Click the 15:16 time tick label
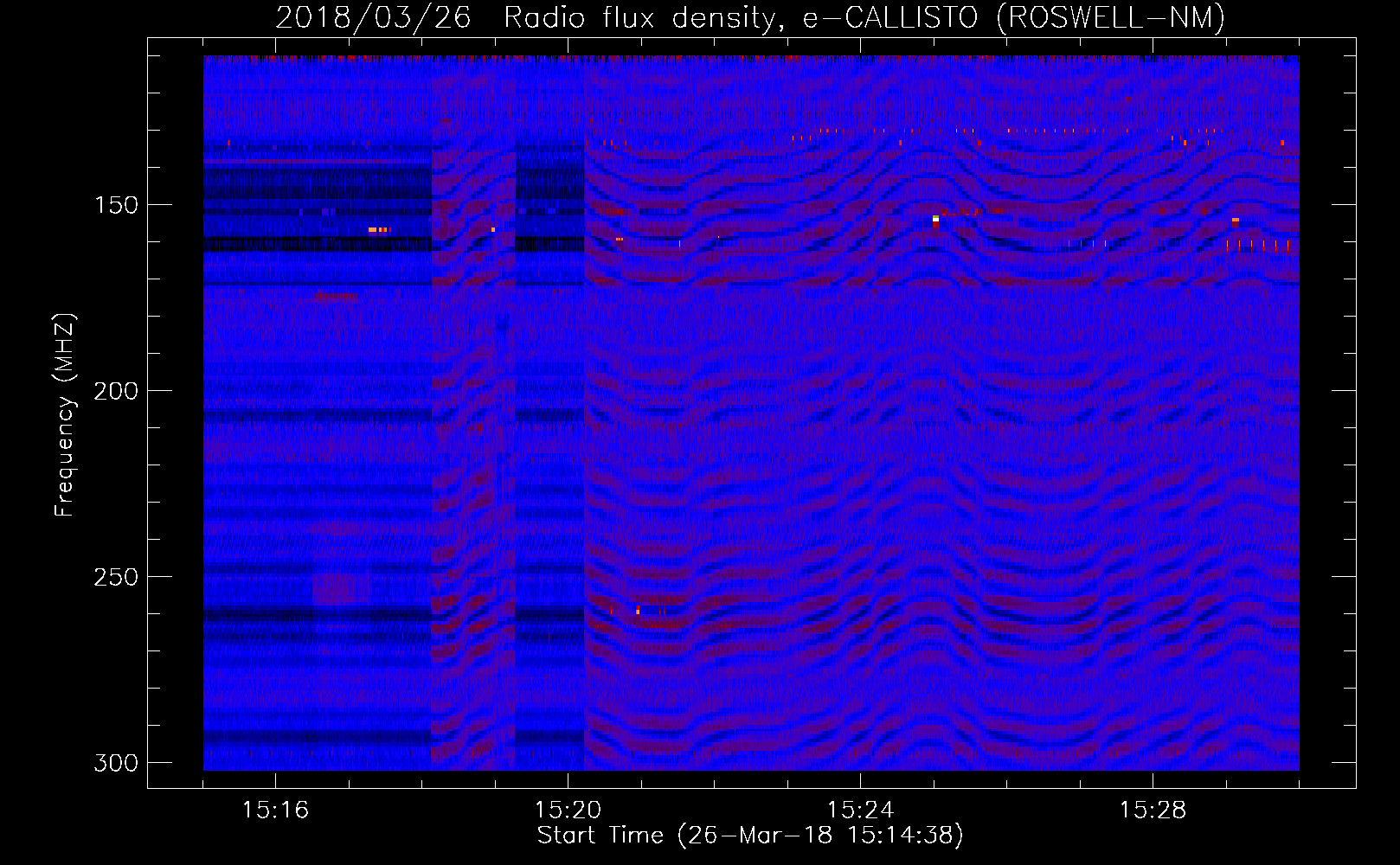 point(275,811)
